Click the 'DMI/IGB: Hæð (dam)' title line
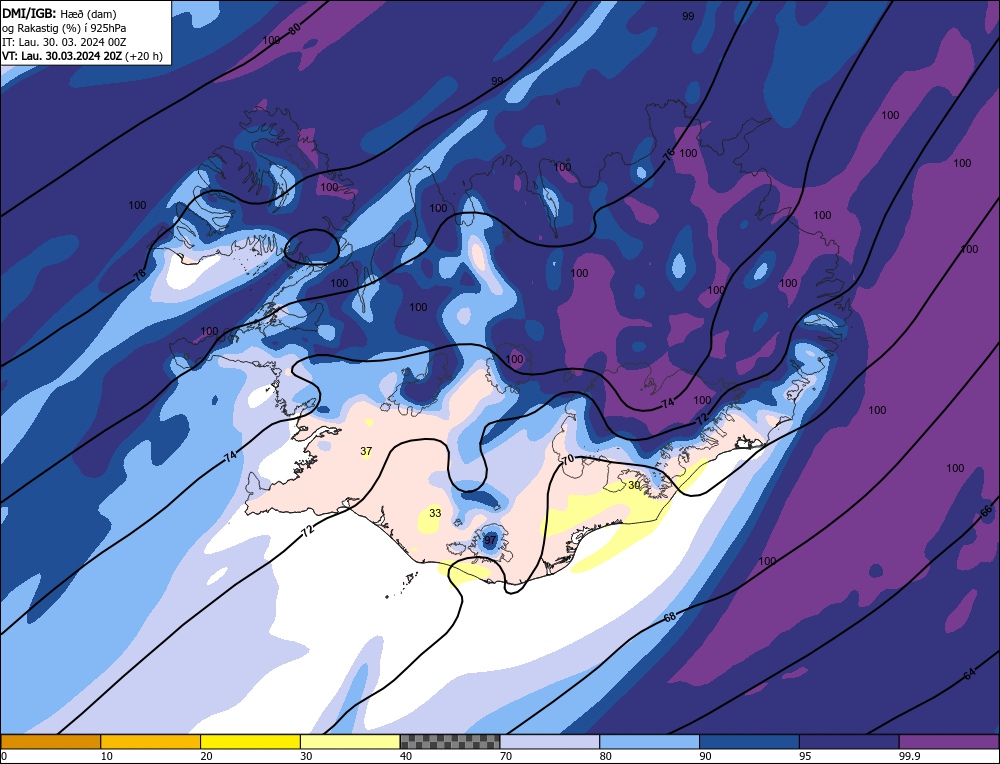The image size is (1000, 764). pyautogui.click(x=59, y=13)
